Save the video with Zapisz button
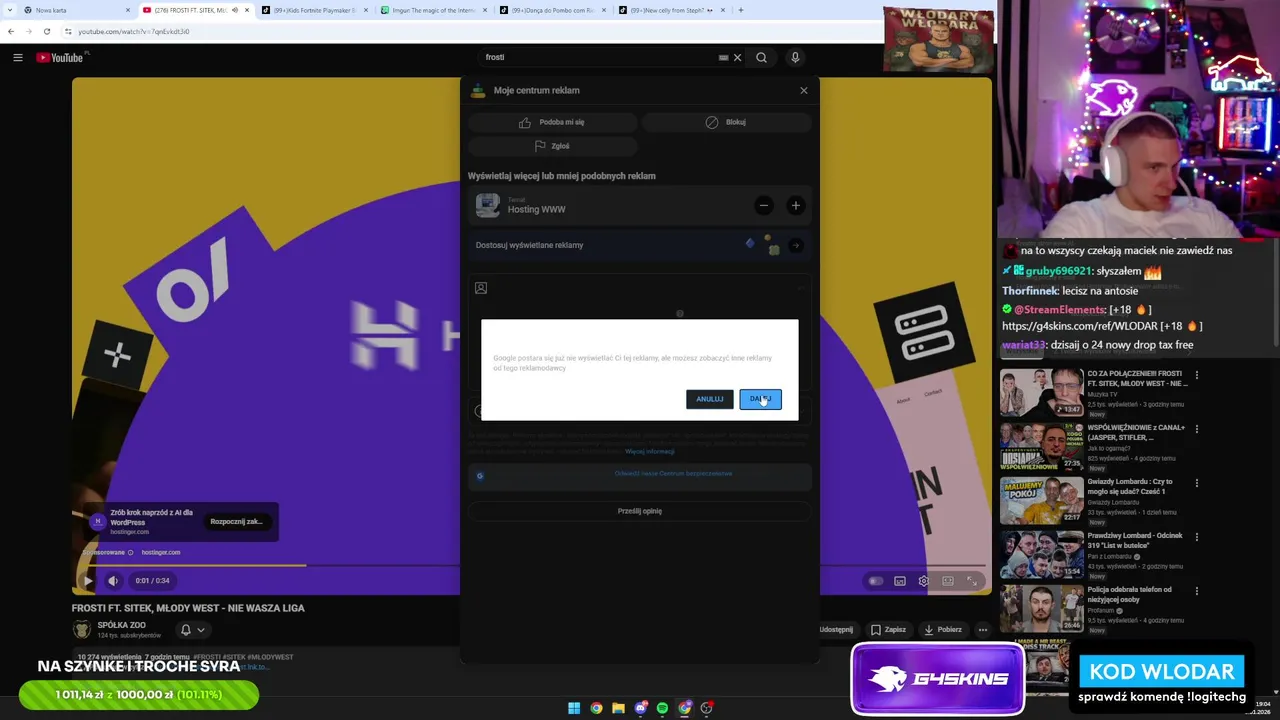Viewport: 1280px width, 720px height. [888, 630]
